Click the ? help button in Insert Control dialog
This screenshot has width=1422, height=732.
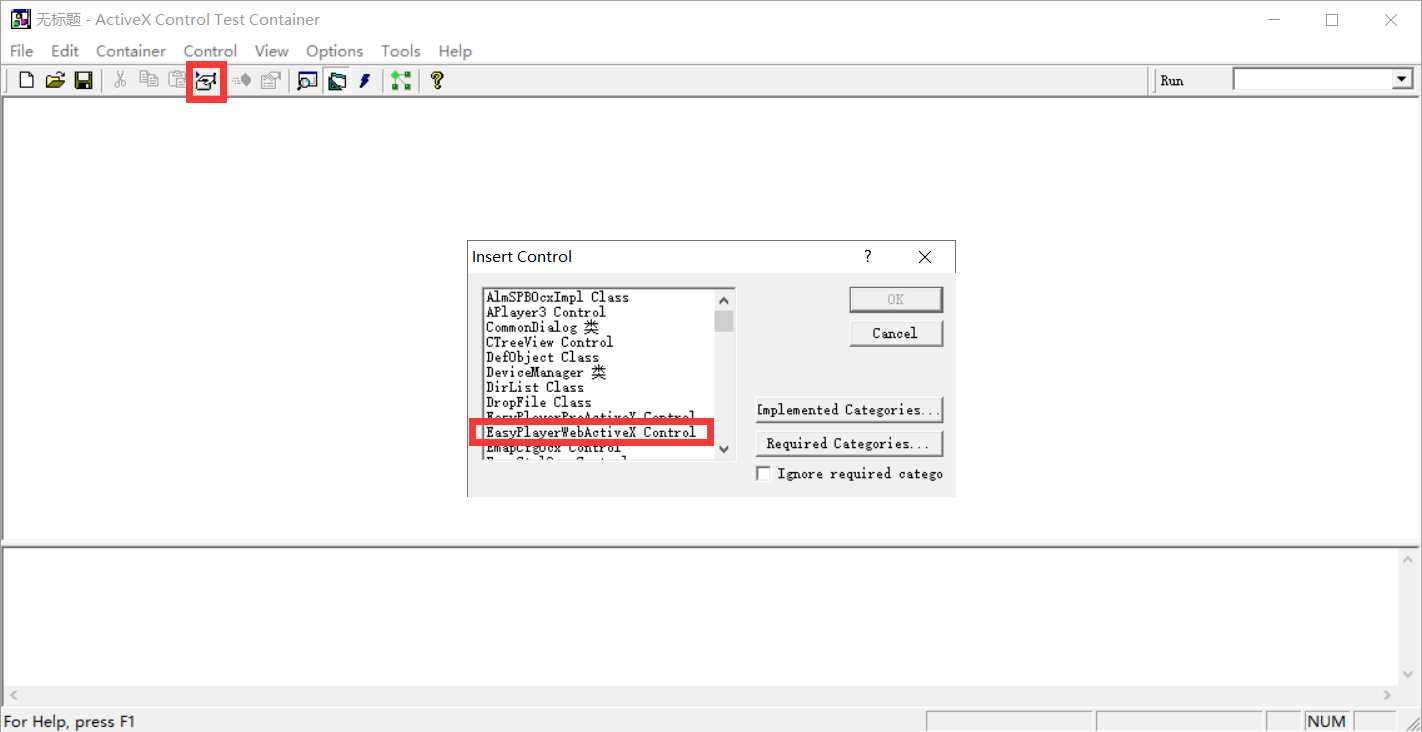click(868, 256)
